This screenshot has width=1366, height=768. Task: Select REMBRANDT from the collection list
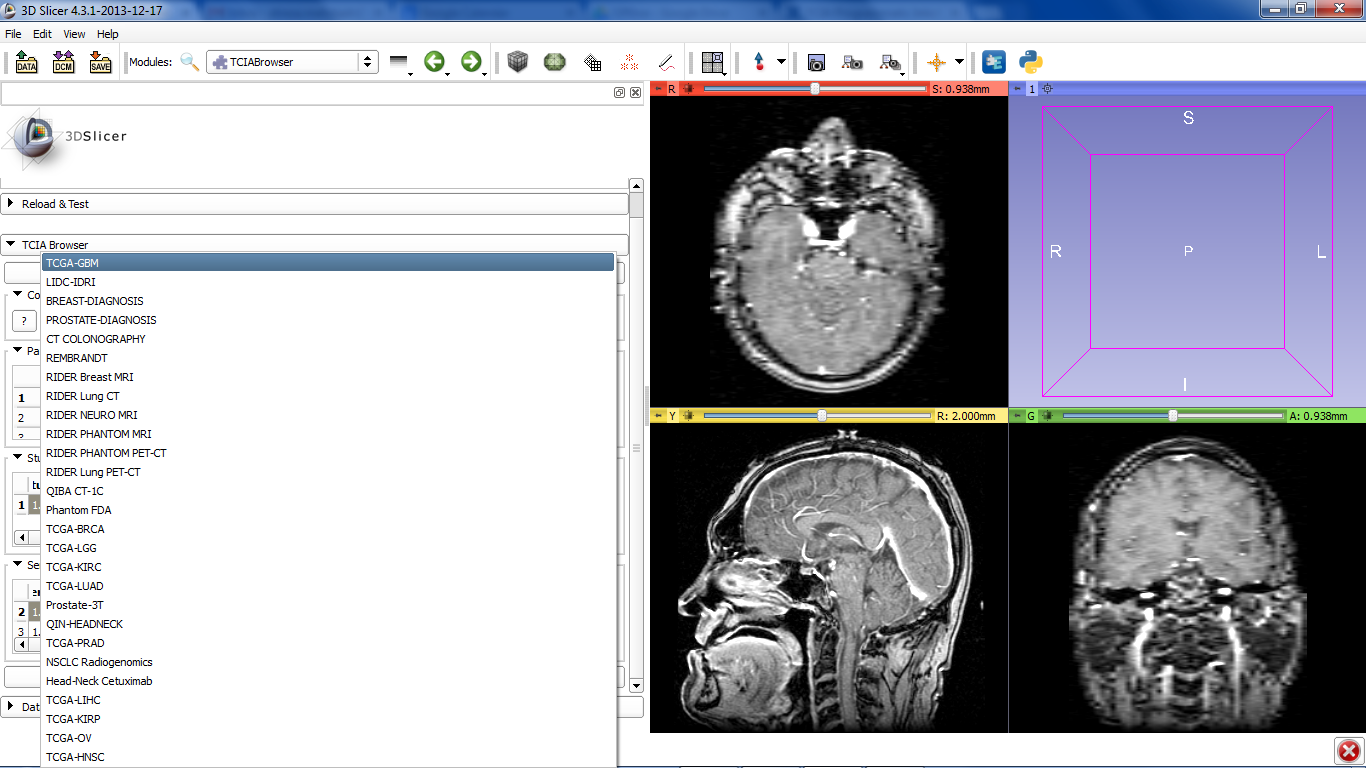pos(77,358)
